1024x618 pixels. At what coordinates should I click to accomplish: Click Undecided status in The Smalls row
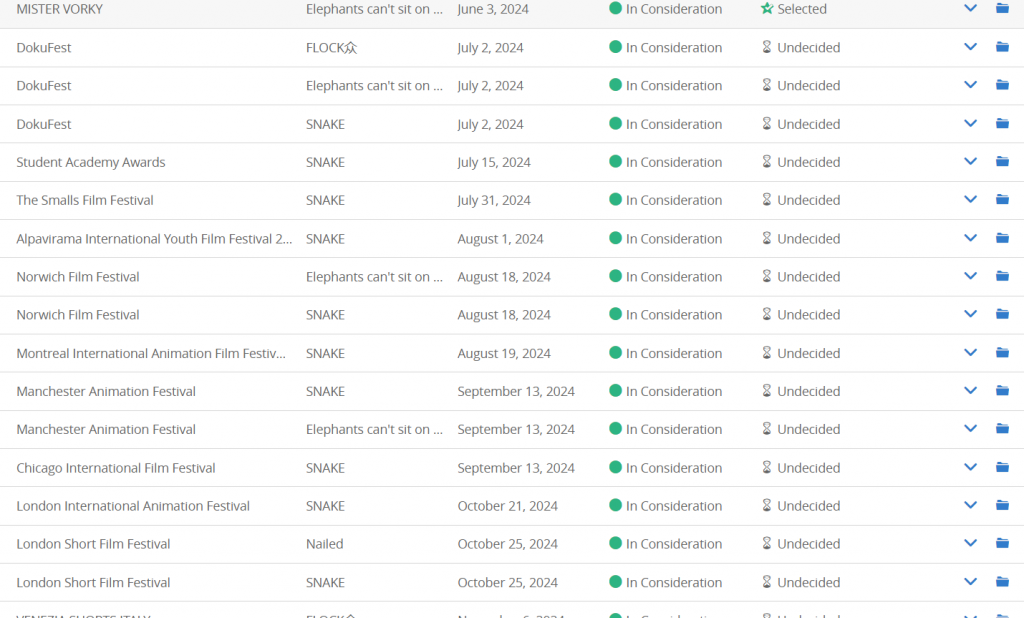pyautogui.click(x=808, y=200)
